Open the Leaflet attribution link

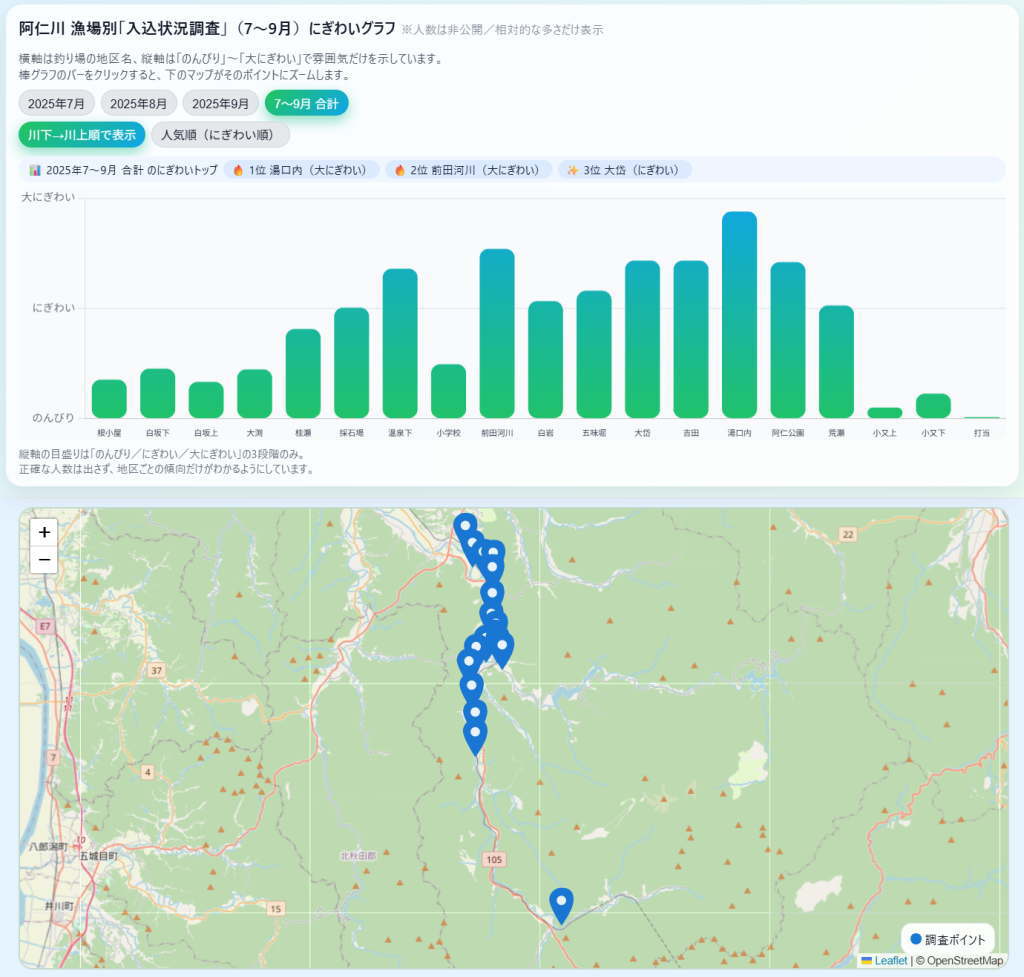point(890,960)
